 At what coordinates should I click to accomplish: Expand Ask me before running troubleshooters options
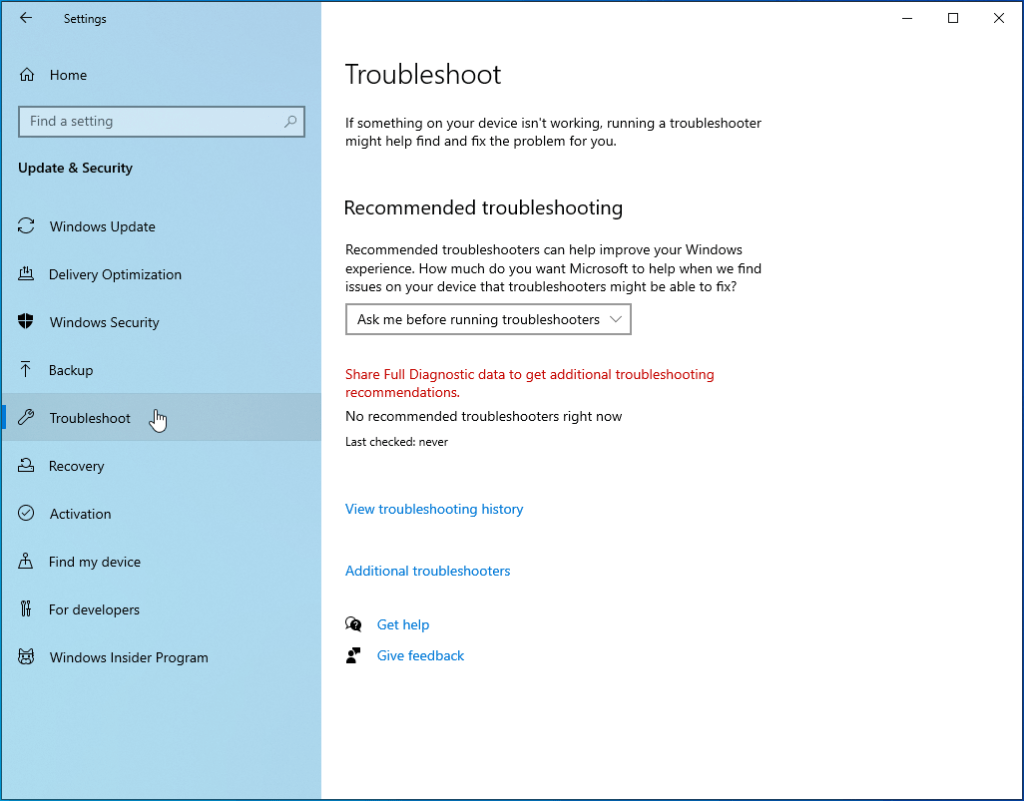click(488, 319)
